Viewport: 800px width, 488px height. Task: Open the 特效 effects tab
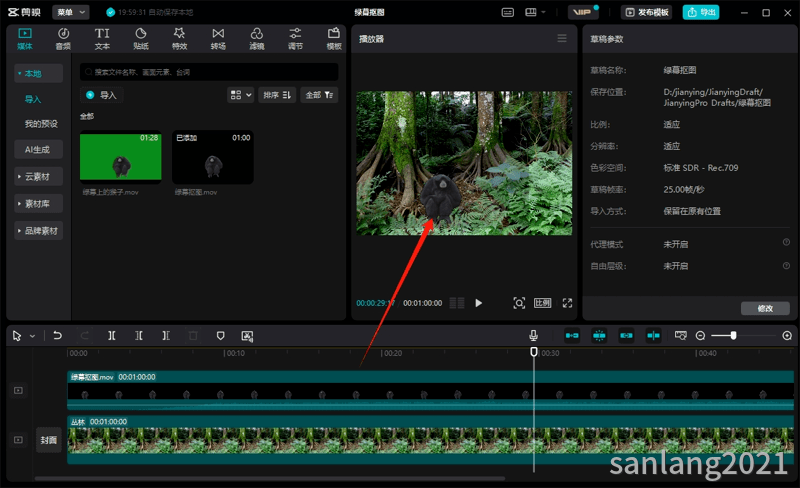coord(179,39)
